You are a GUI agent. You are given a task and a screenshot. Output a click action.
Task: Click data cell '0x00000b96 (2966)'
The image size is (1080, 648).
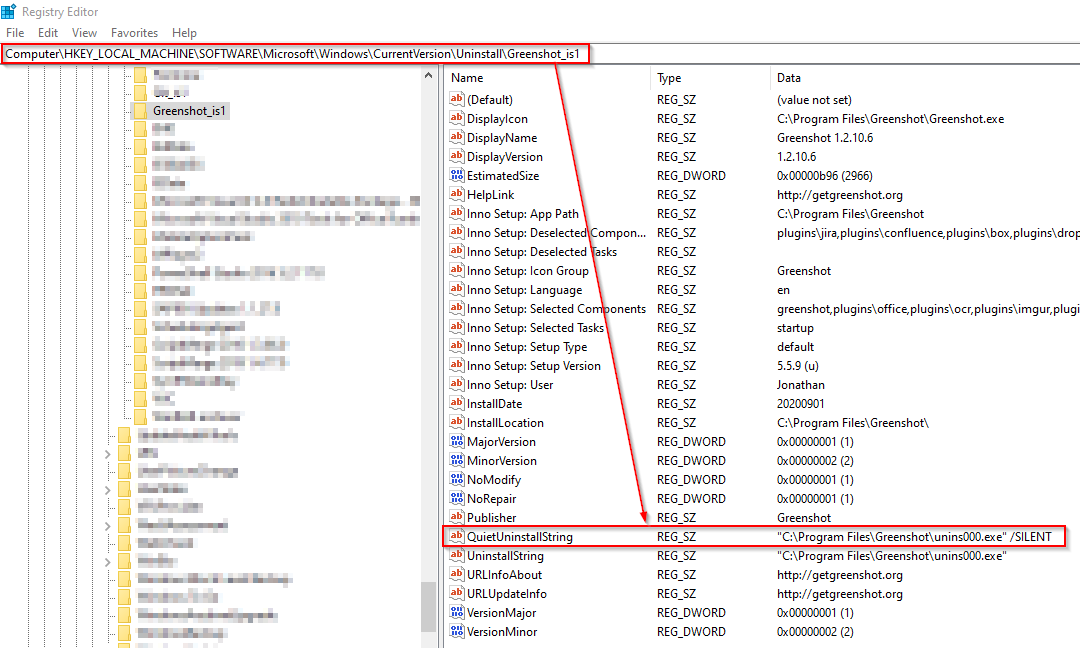(x=824, y=176)
